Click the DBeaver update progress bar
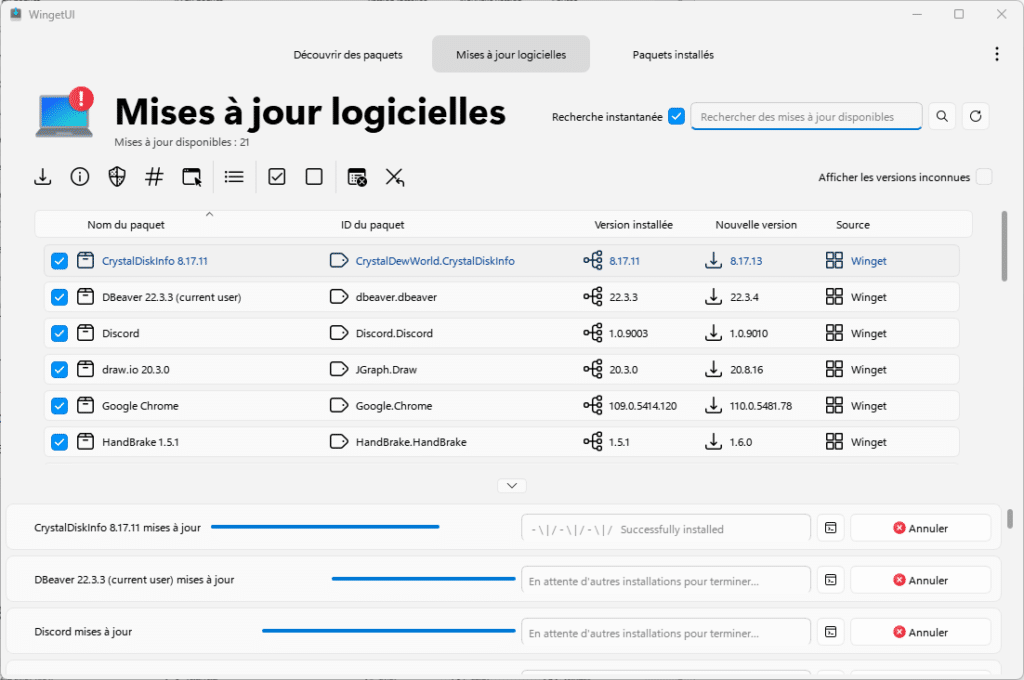This screenshot has width=1024, height=680. (424, 579)
